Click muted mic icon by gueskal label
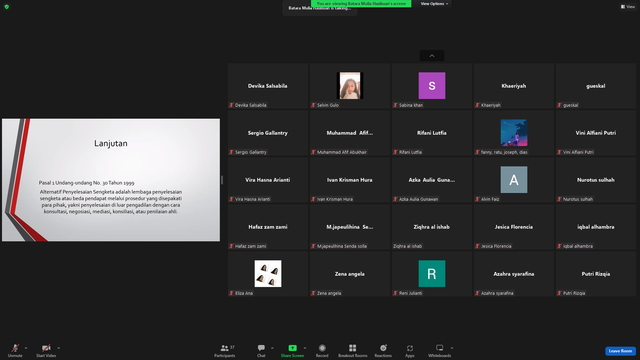 [559, 105]
